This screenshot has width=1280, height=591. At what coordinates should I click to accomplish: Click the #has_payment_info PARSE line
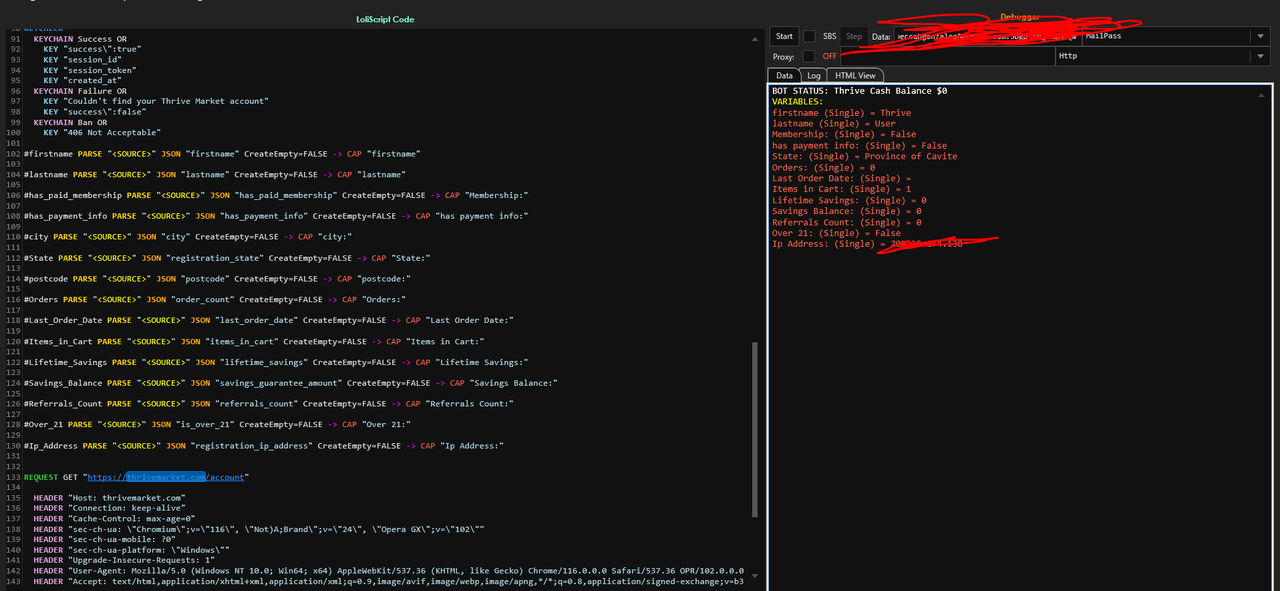(276, 216)
